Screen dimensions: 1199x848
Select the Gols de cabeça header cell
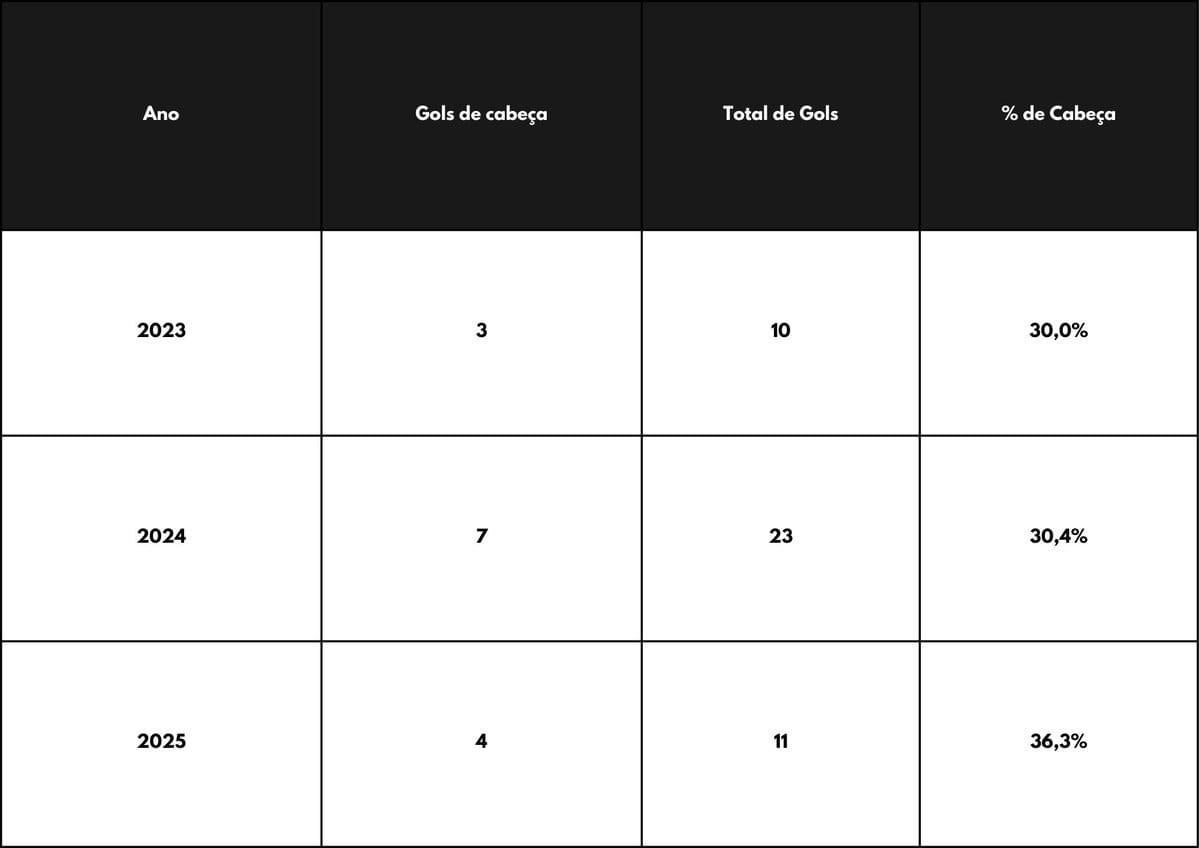tap(481, 114)
